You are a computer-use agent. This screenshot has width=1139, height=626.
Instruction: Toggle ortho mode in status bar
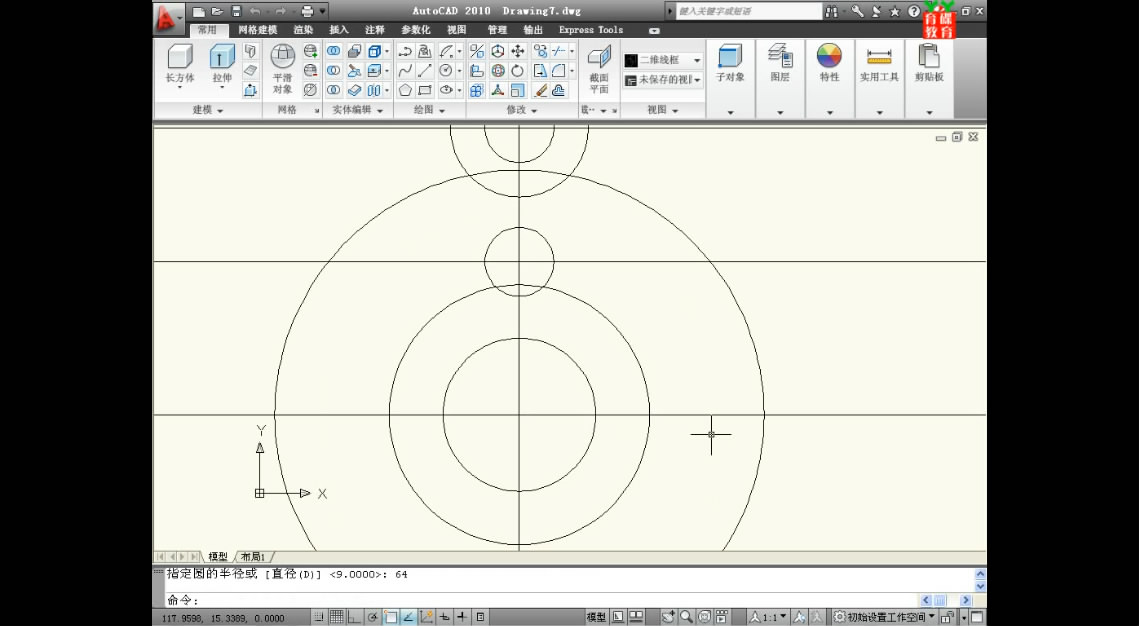click(x=356, y=617)
